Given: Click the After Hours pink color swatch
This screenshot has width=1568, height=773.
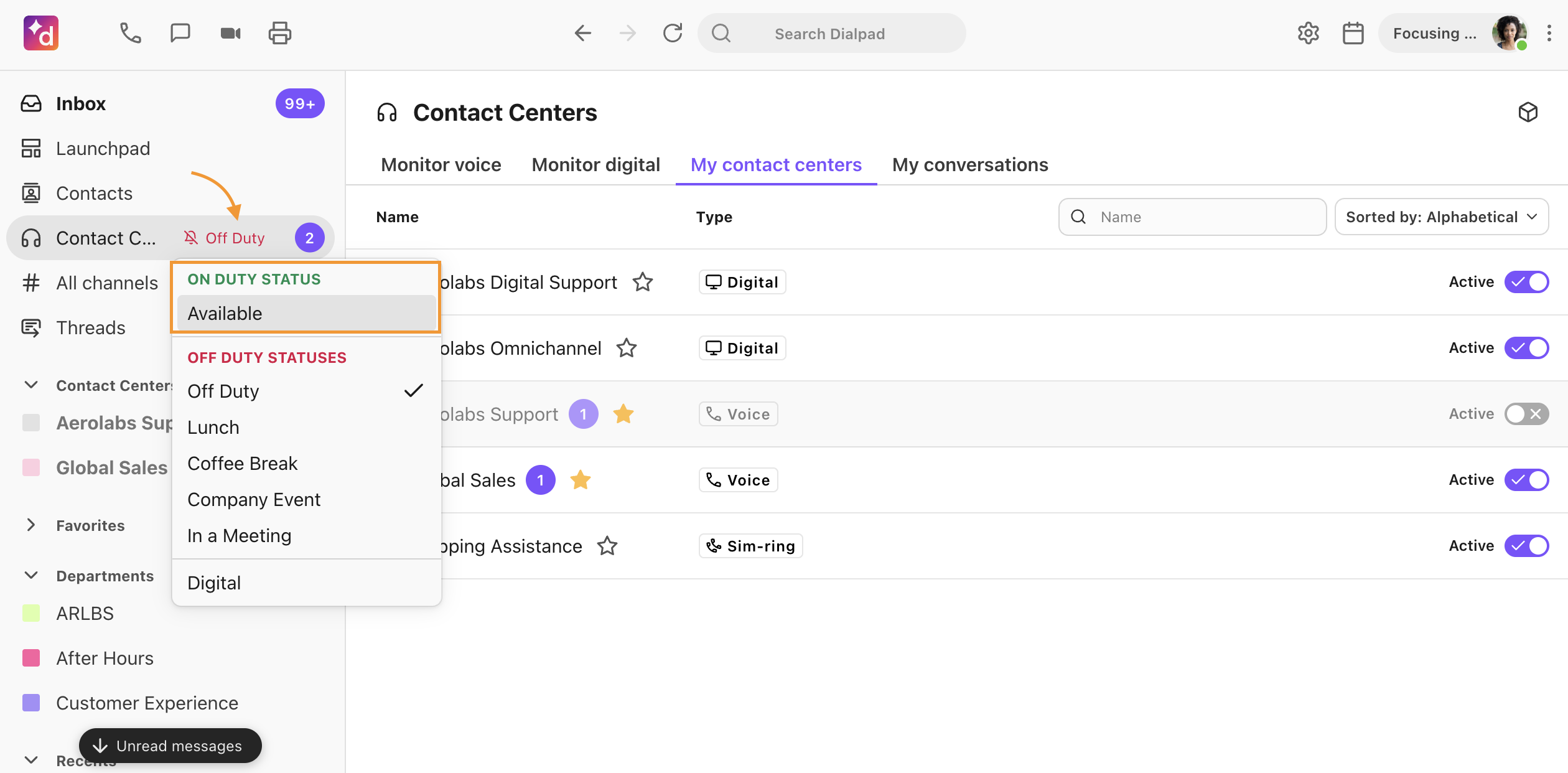Looking at the screenshot, I should click(x=31, y=658).
